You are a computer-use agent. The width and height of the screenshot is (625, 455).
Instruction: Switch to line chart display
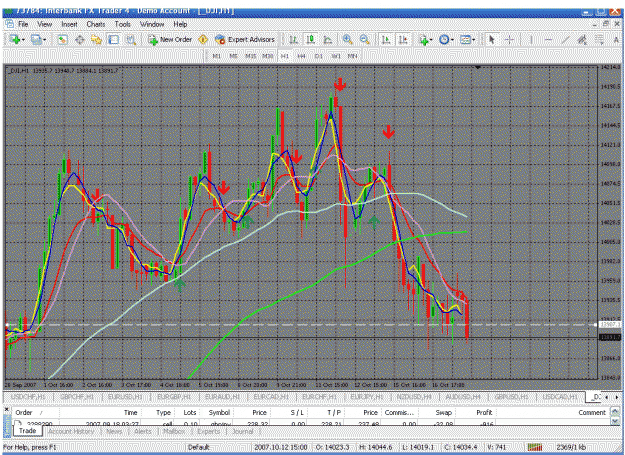point(328,39)
